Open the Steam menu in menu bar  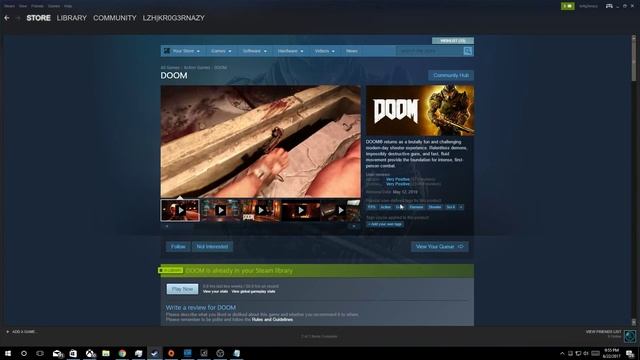coord(9,6)
